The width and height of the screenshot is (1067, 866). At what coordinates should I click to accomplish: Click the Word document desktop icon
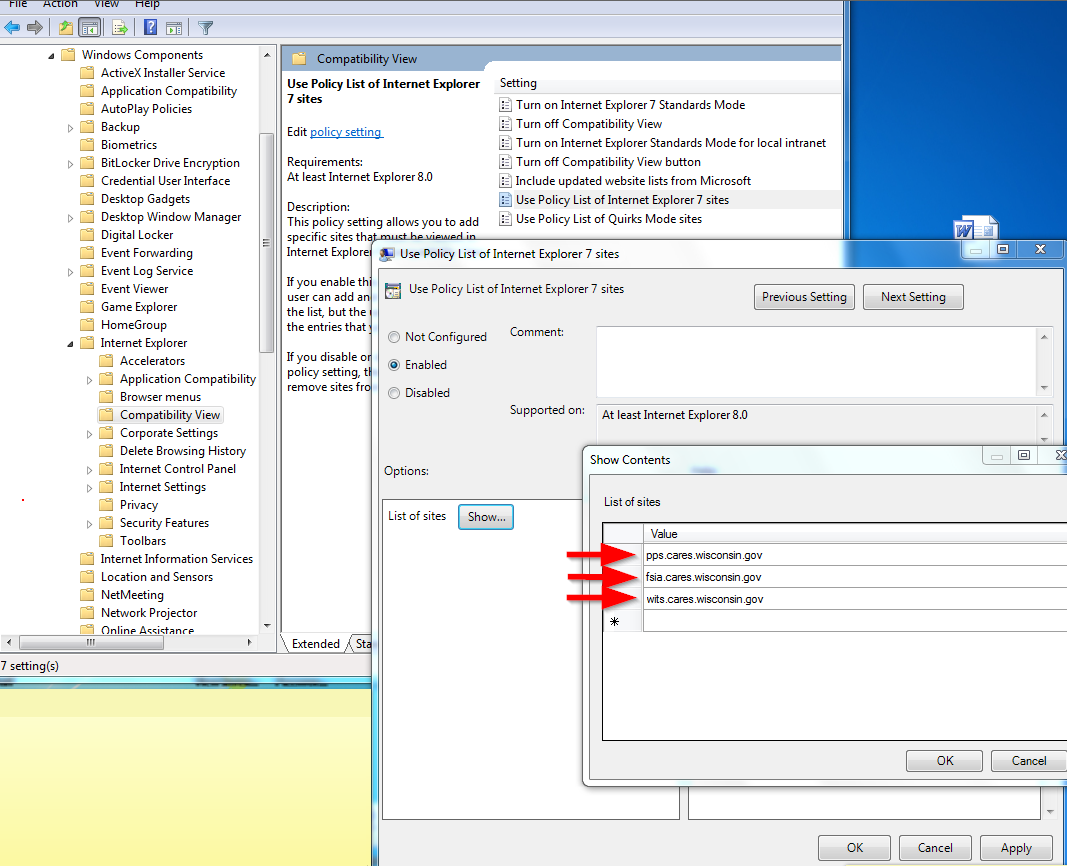(976, 229)
